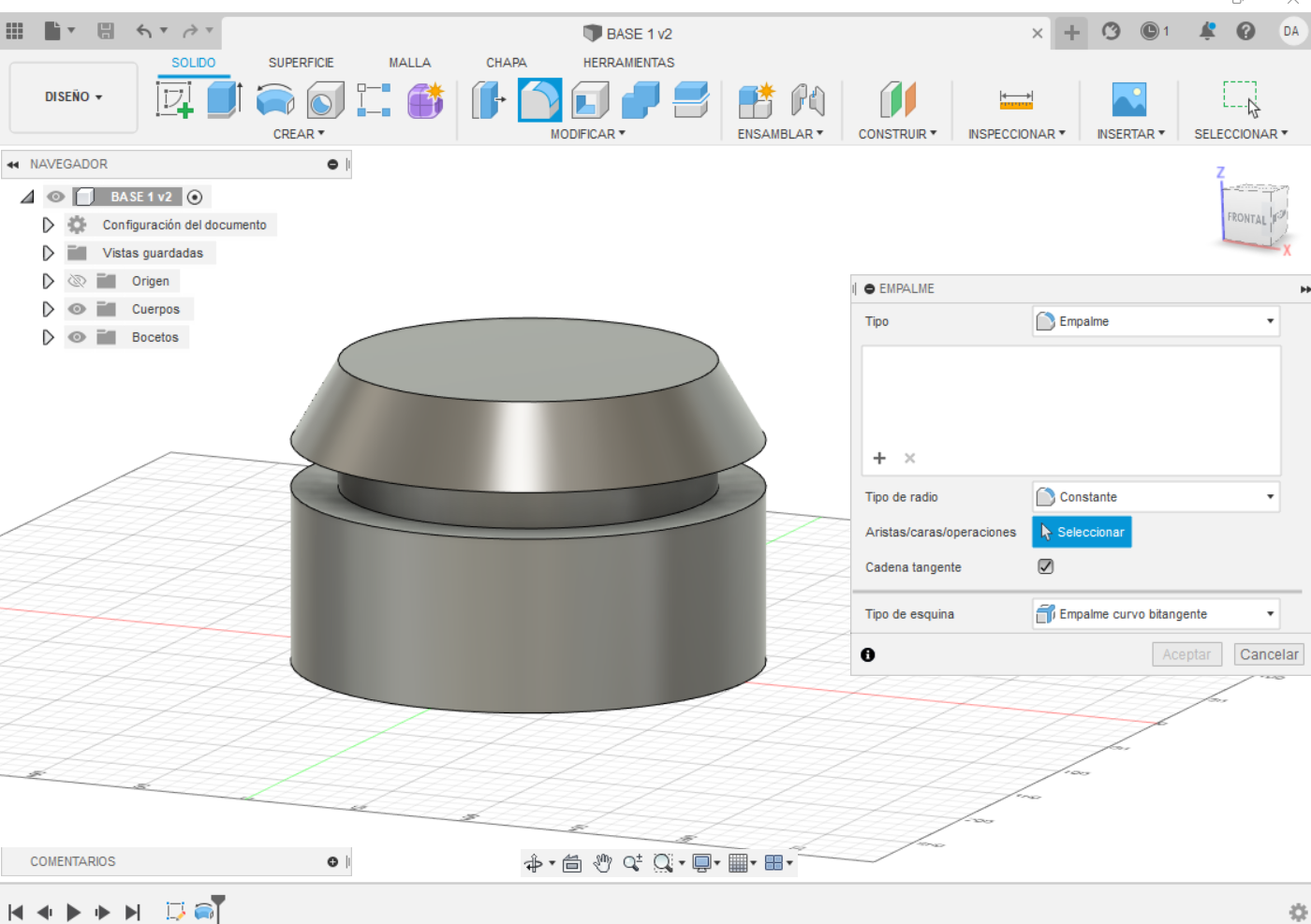Hide the Cuerpos folder
Viewport: 1311px width, 924px height.
click(x=77, y=309)
